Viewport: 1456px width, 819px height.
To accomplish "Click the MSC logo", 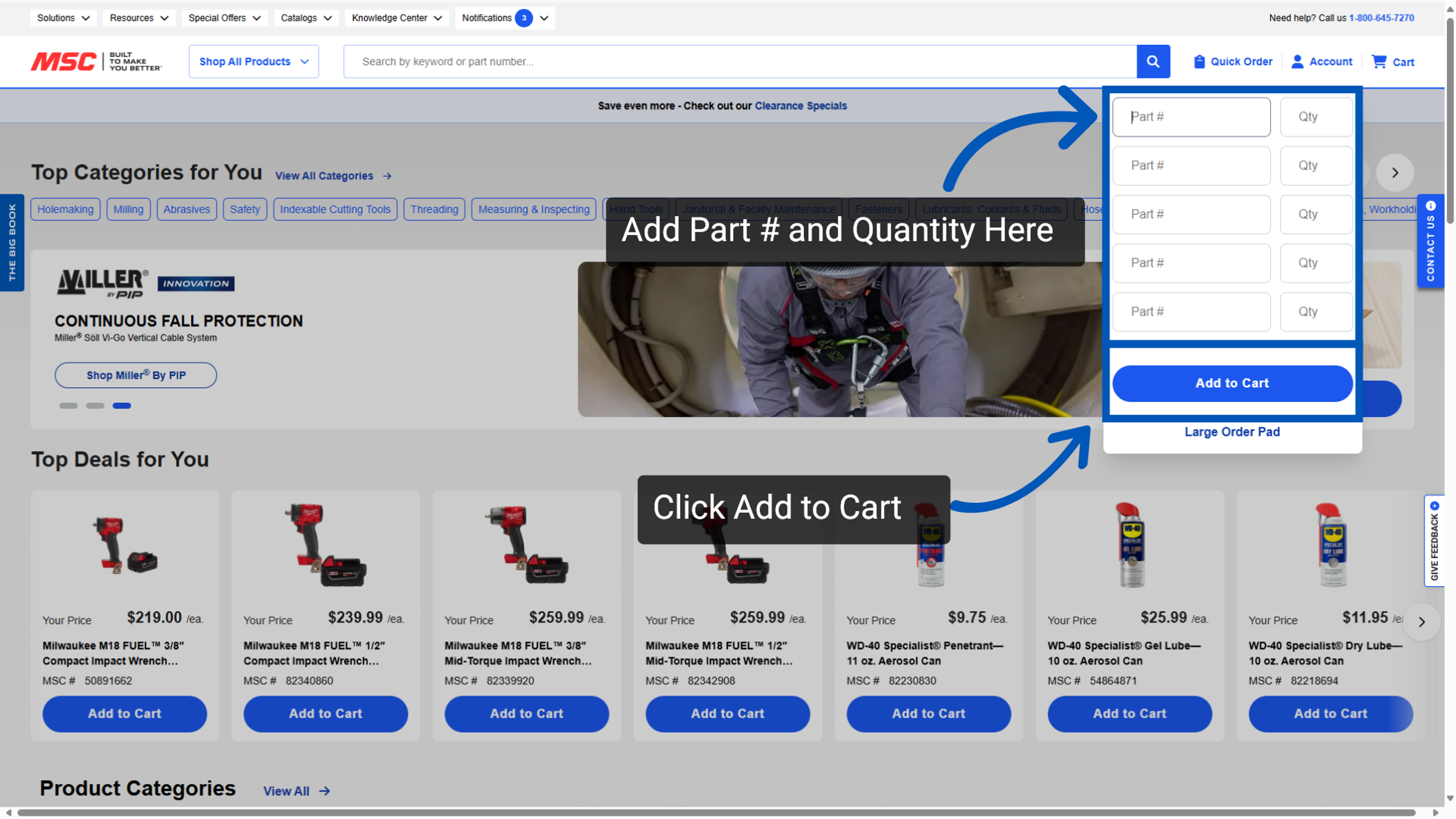I will tap(96, 61).
